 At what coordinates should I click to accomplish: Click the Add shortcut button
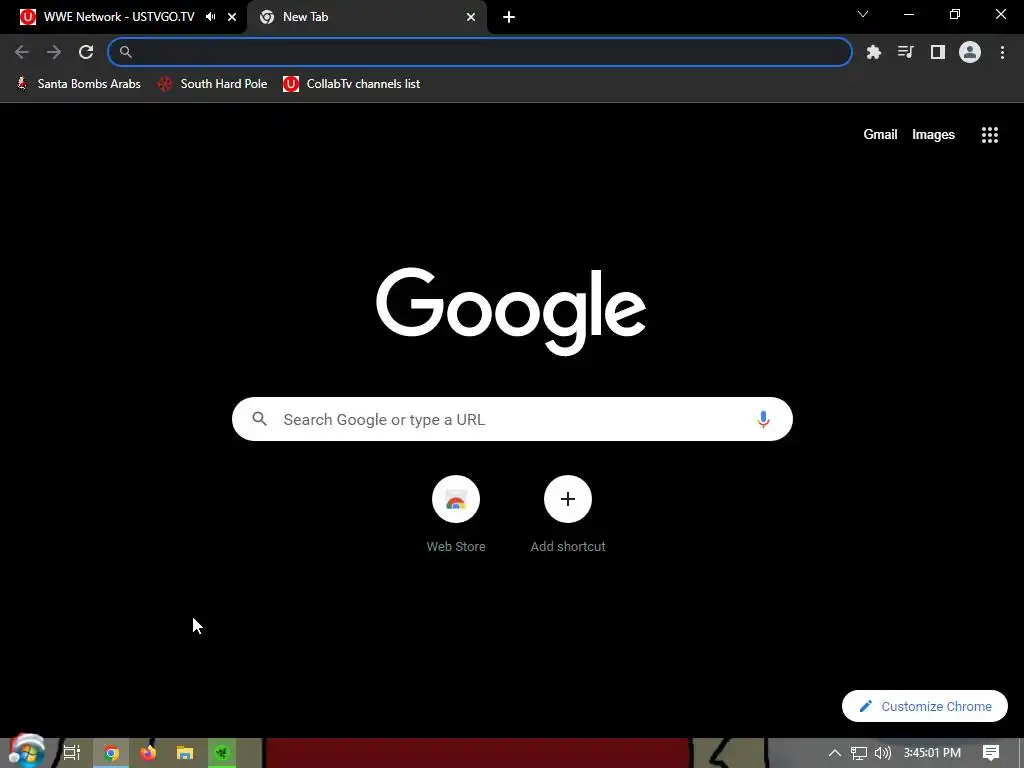point(568,515)
